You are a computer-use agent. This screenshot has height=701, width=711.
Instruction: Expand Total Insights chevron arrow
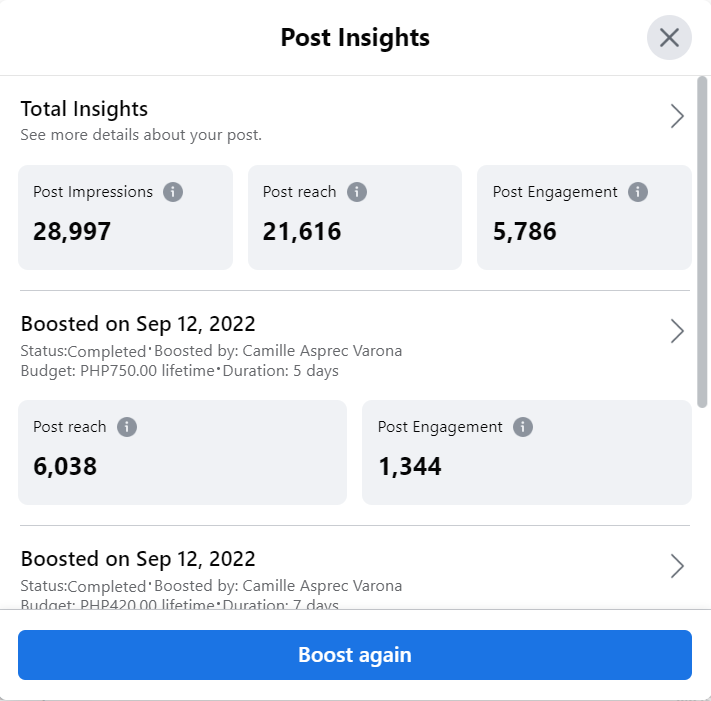pyautogui.click(x=677, y=117)
